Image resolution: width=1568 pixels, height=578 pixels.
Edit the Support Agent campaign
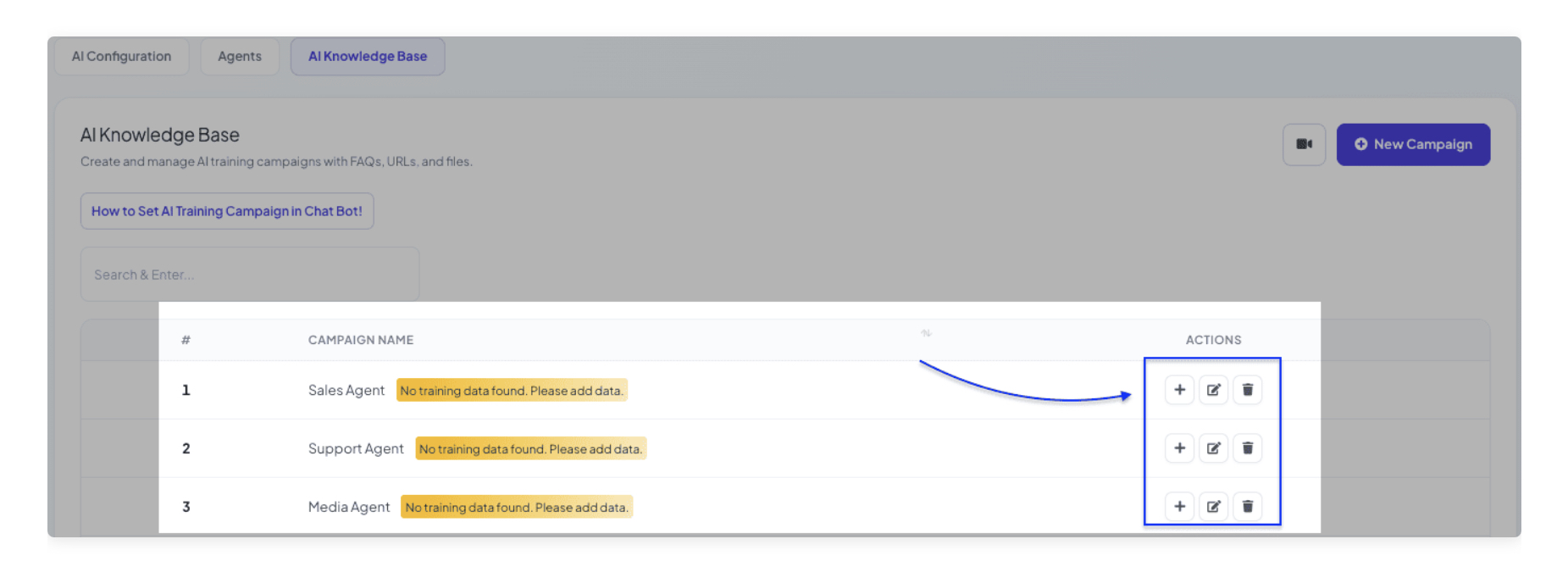click(1213, 448)
